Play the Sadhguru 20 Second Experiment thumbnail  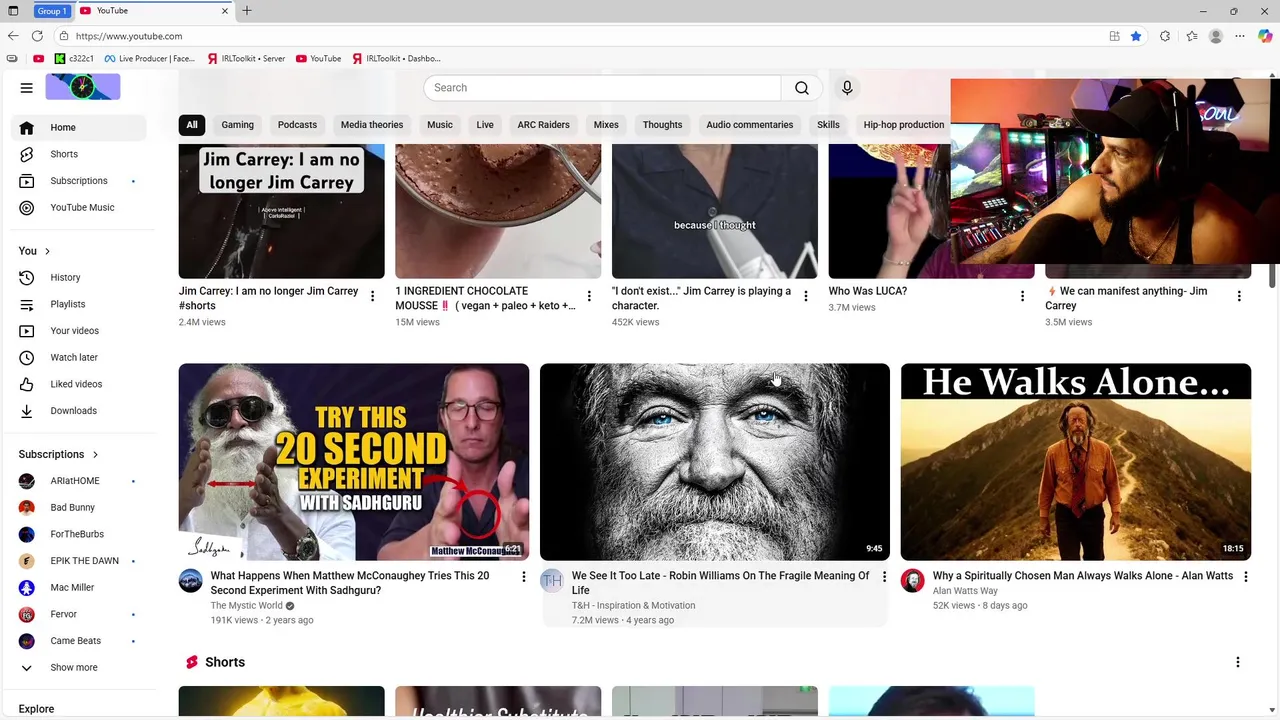coord(354,461)
